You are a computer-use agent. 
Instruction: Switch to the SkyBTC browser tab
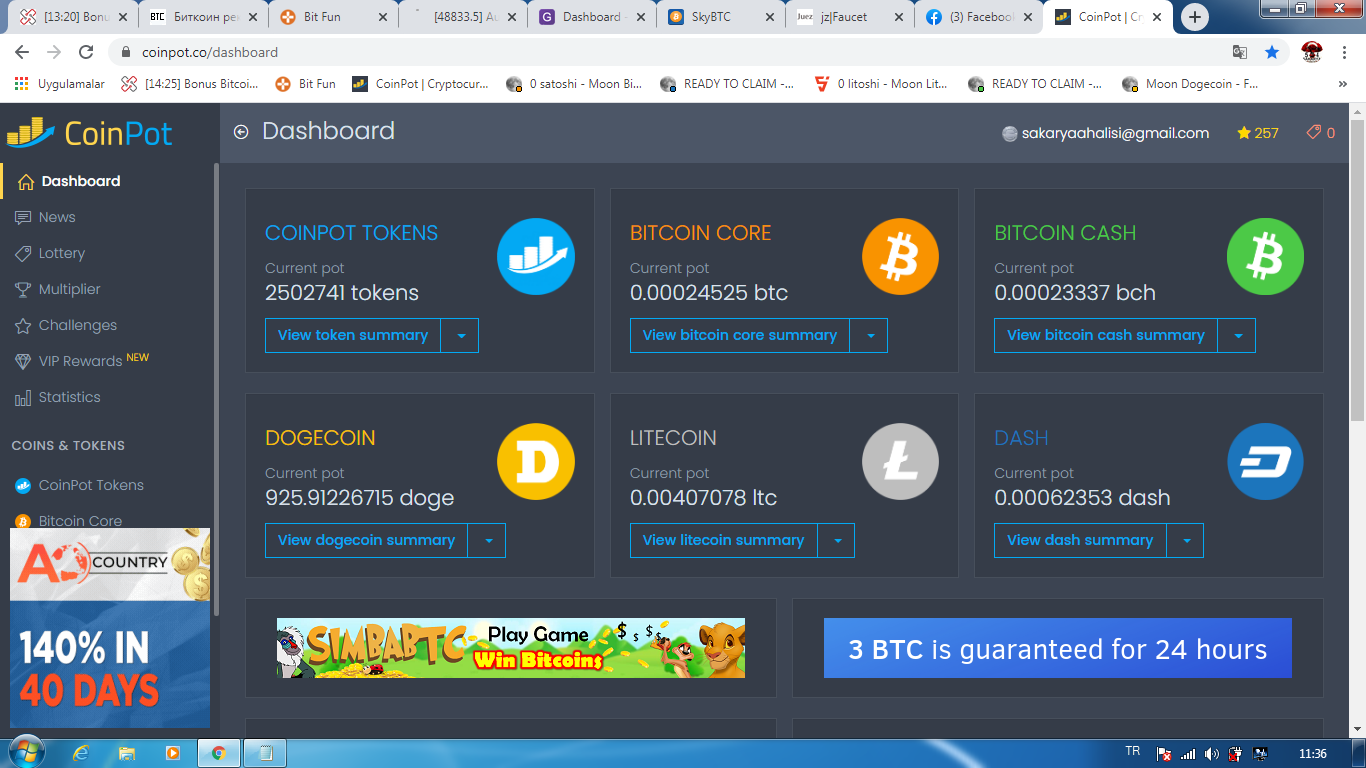coord(720,17)
